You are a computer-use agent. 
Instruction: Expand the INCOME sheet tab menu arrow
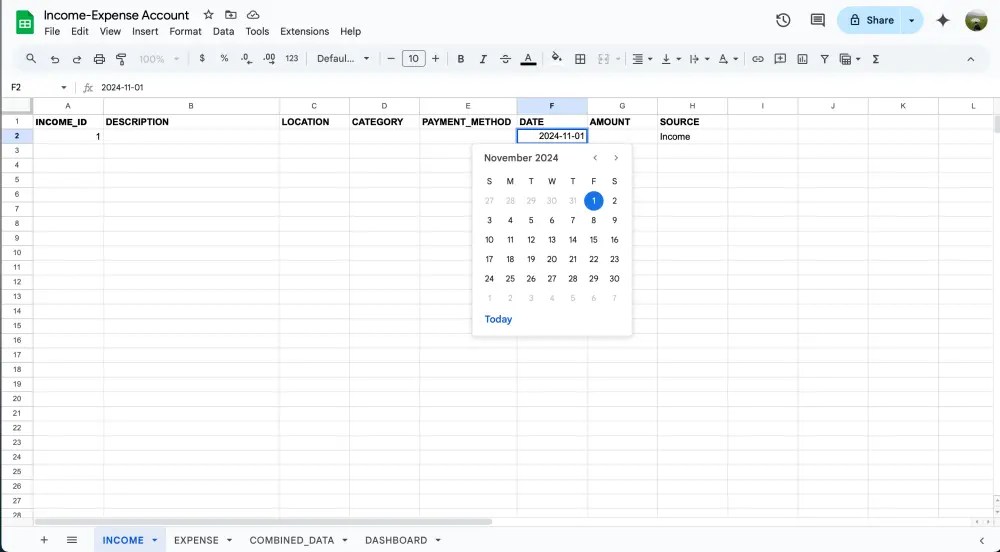(x=155, y=540)
